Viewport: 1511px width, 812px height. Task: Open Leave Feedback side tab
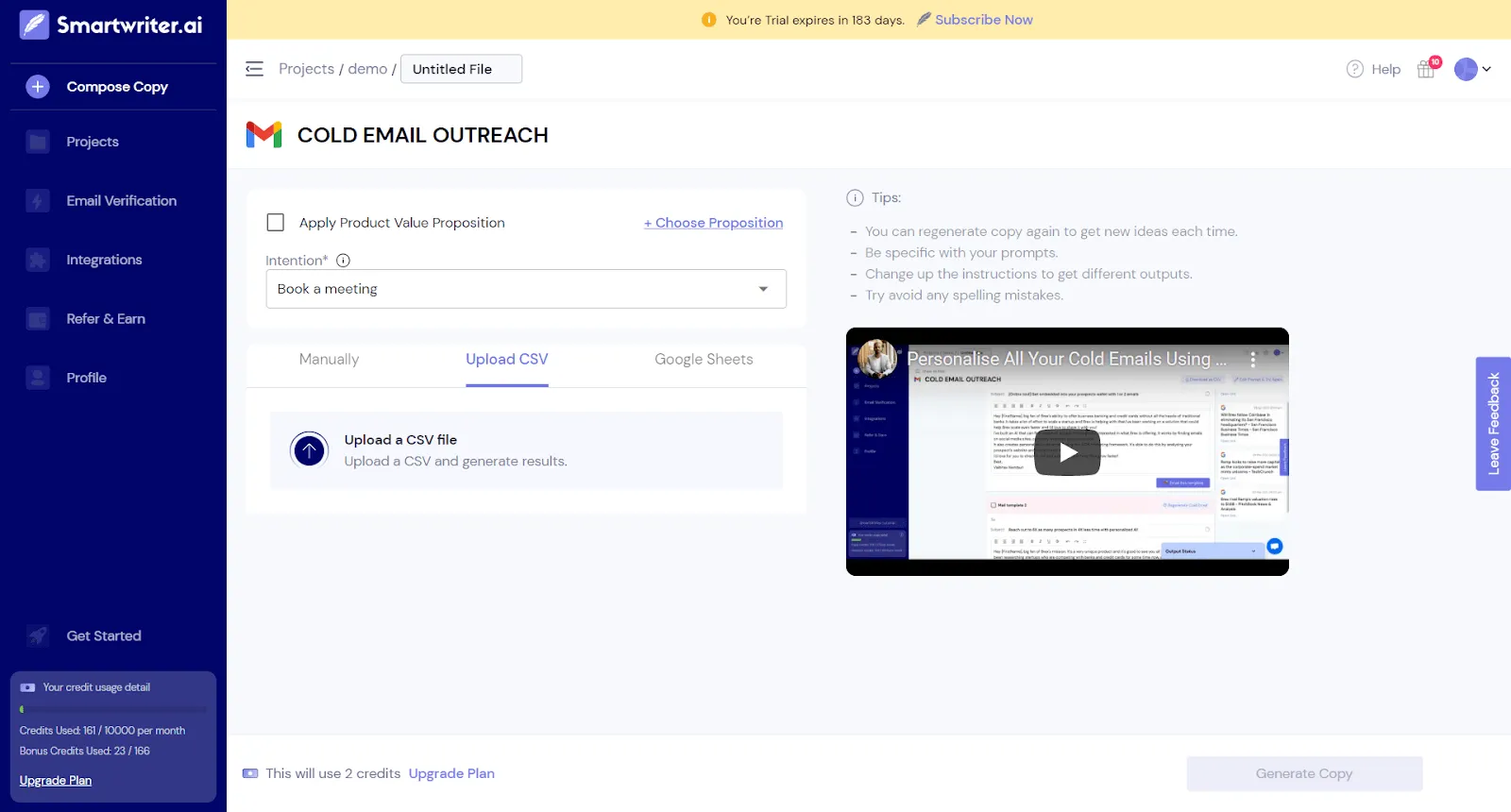click(x=1493, y=424)
